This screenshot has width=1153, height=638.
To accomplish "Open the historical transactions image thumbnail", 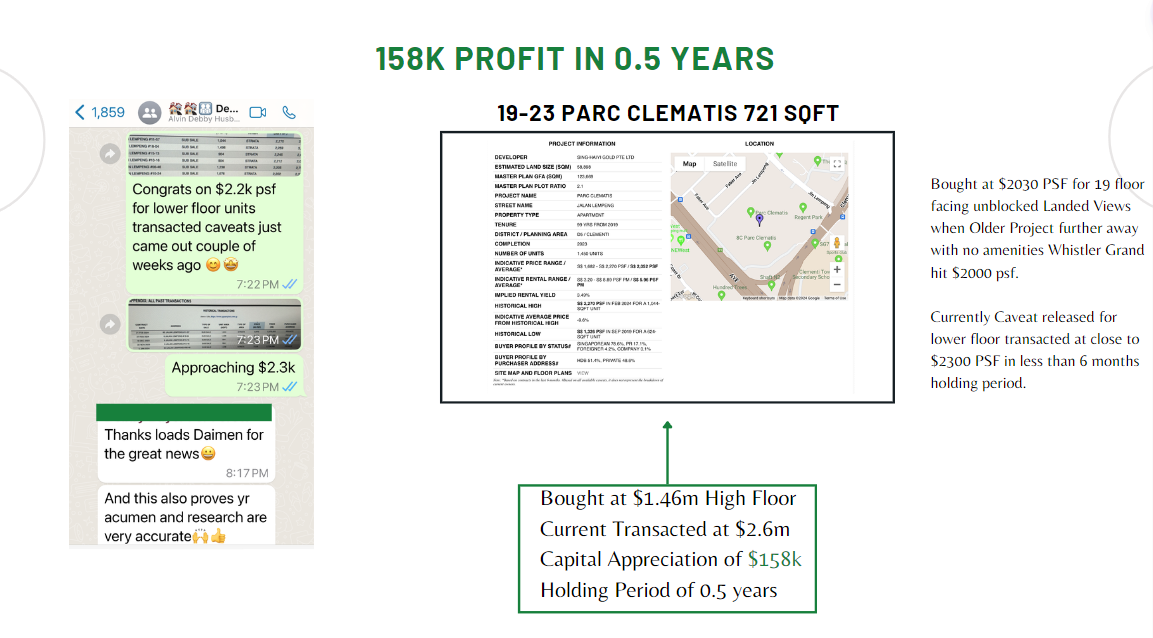I will (214, 322).
